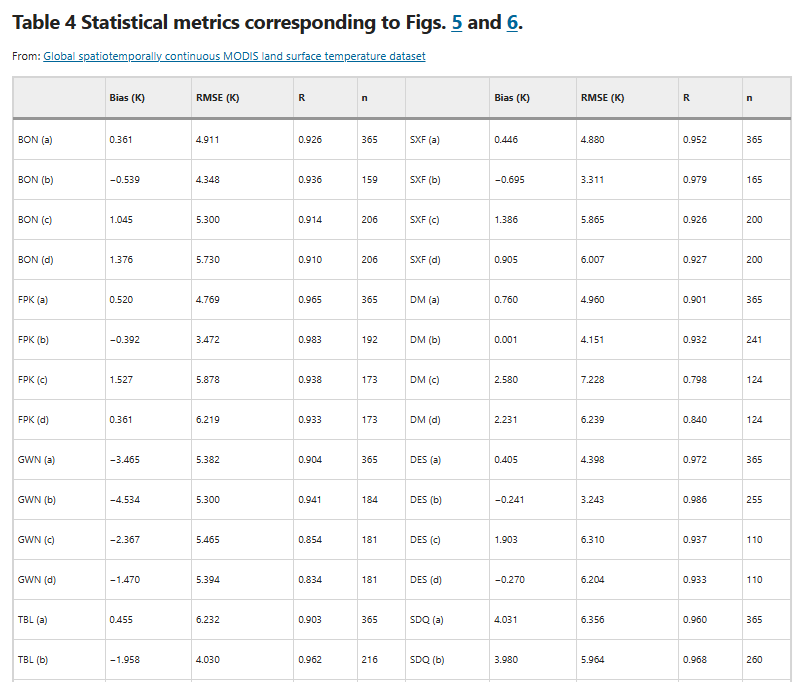This screenshot has height=682, width=799.
Task: Click the BON (a) row label
Action: pos(35,140)
